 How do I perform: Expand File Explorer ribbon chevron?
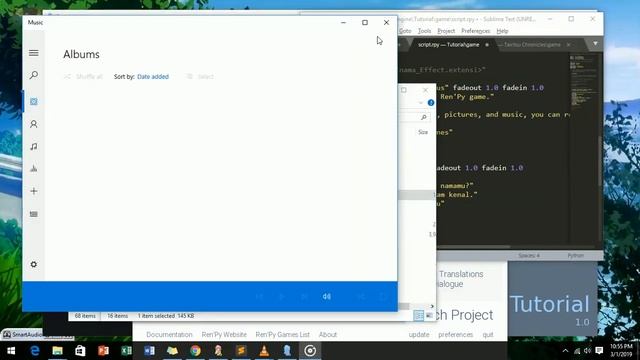tap(421, 103)
